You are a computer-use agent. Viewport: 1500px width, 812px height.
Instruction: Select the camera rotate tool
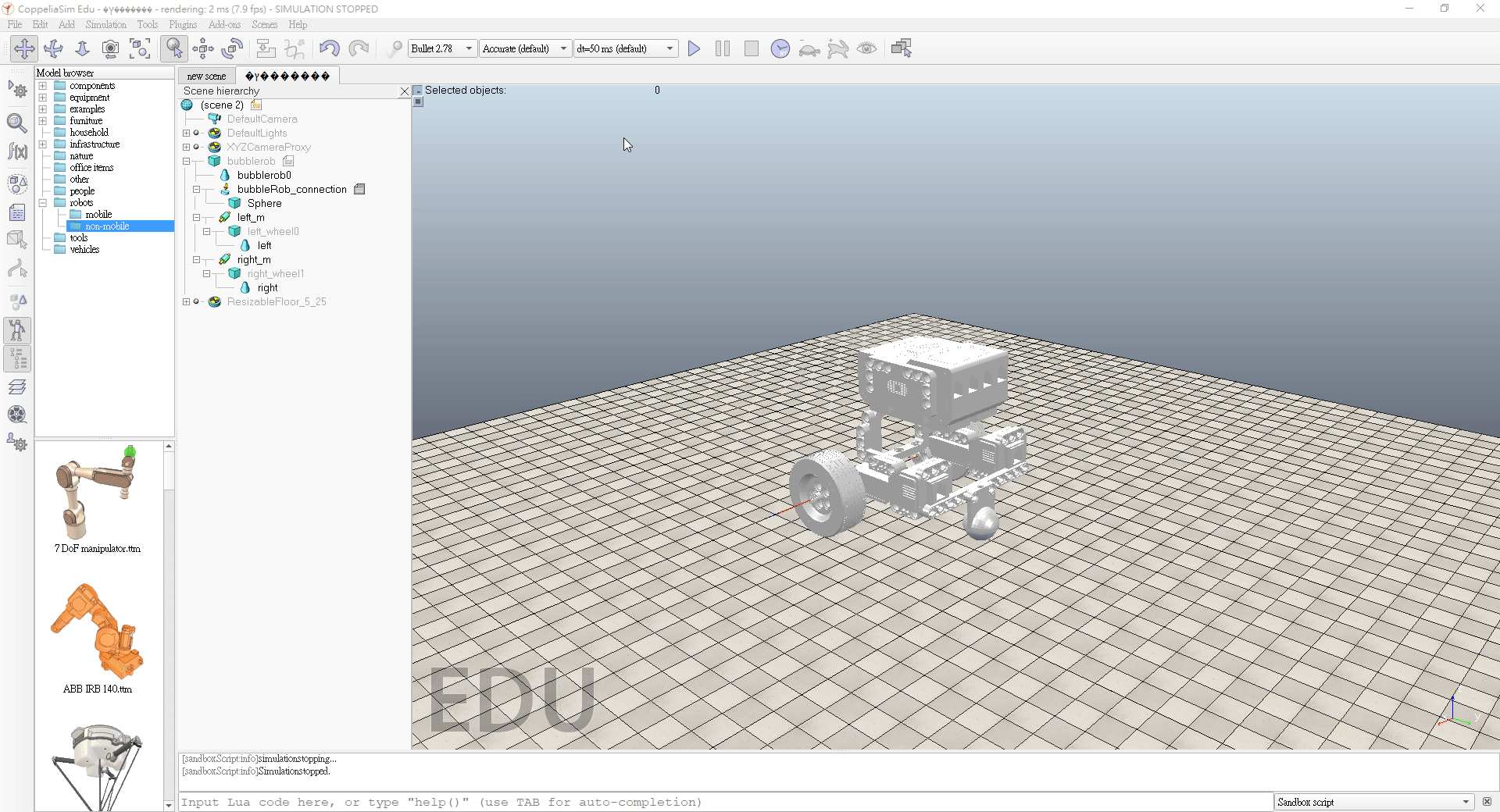(x=53, y=48)
